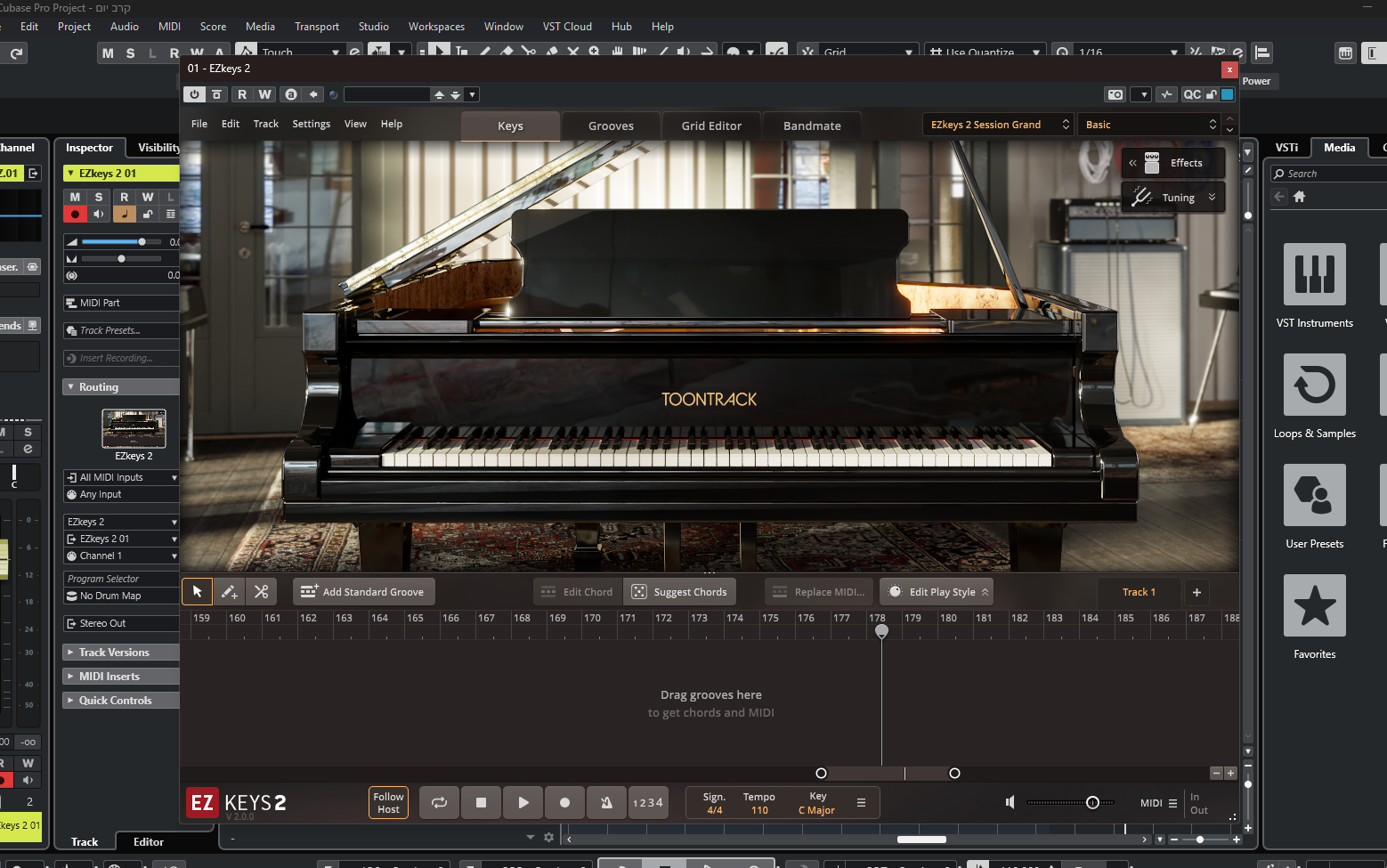Open the Channel 1 dropdown
Screen dimensions: 1387x868
121,556
